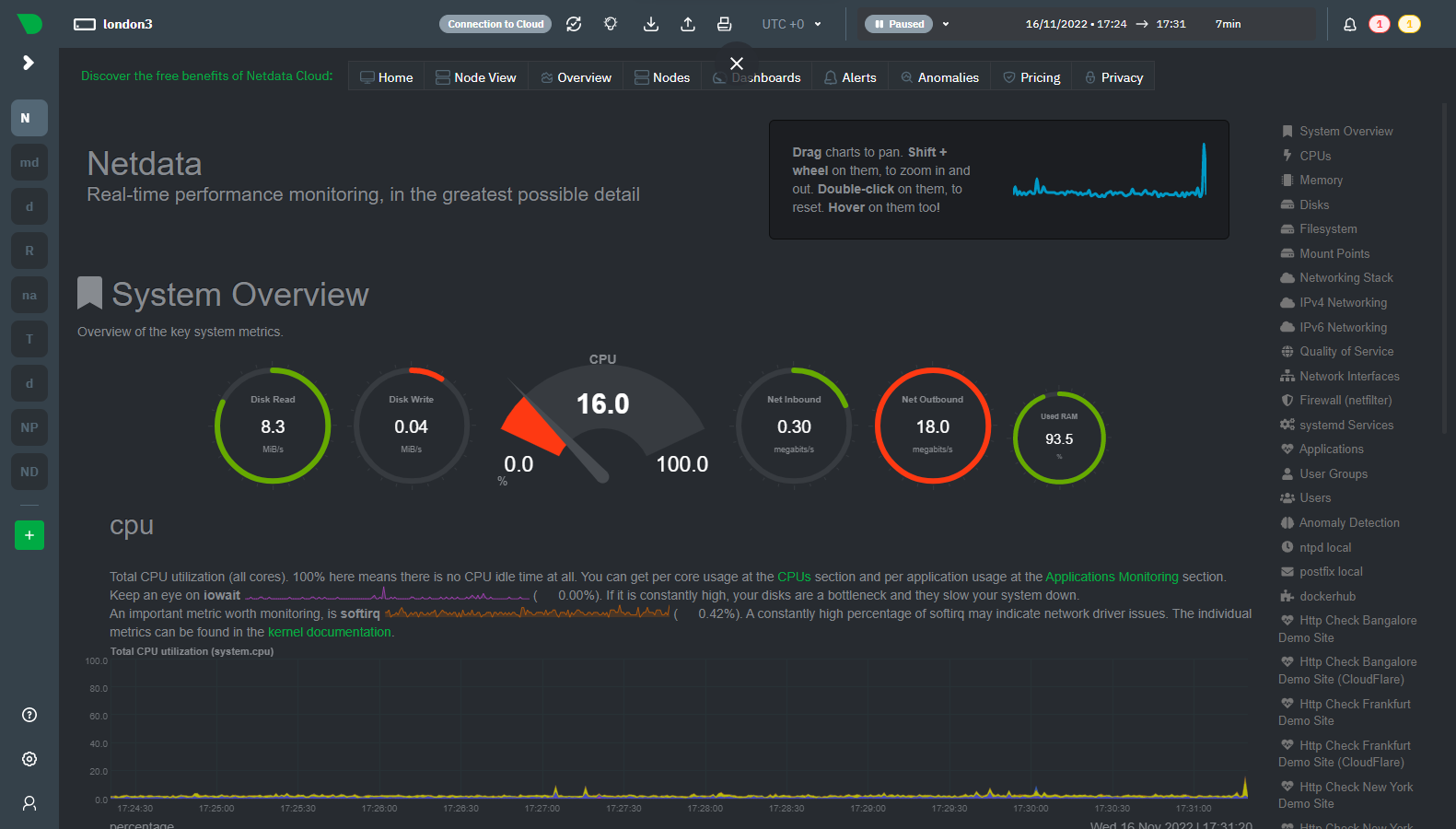The height and width of the screenshot is (829, 1456).
Task: Jump to System Overview in right menu
Action: coord(1337,131)
